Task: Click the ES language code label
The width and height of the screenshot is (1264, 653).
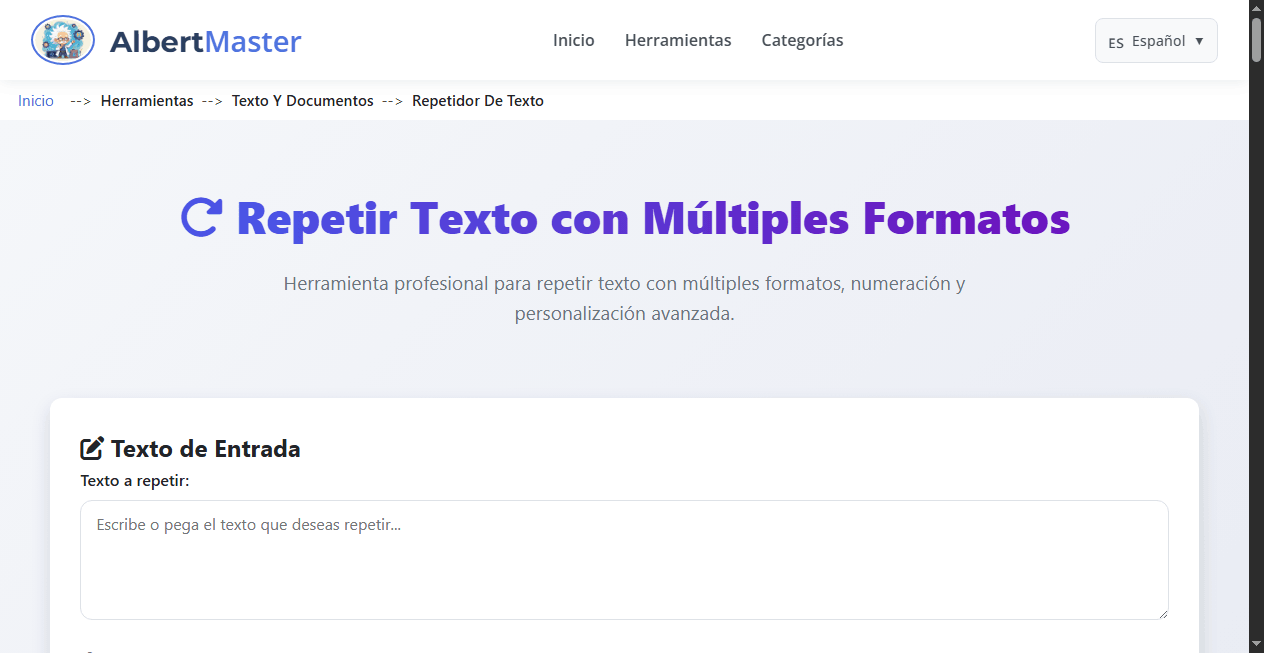Action: pos(1115,41)
